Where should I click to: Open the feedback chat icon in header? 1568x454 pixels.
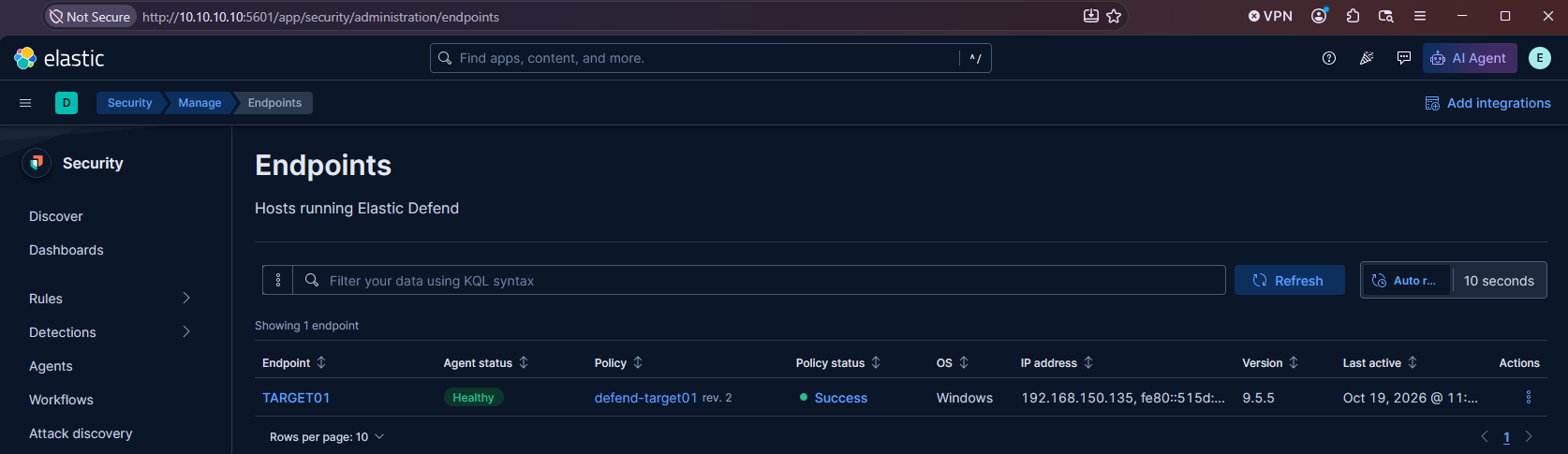(x=1403, y=58)
